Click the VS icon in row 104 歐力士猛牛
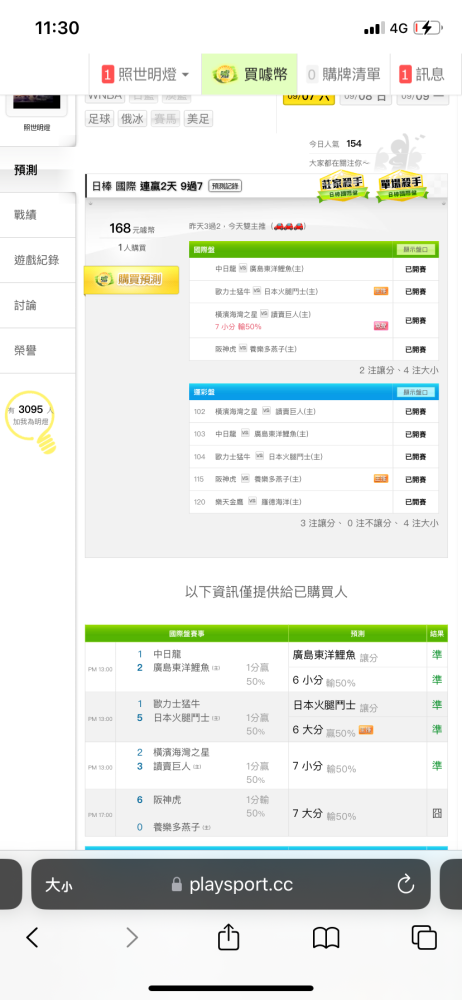The height and width of the screenshot is (1000, 462). (260, 456)
